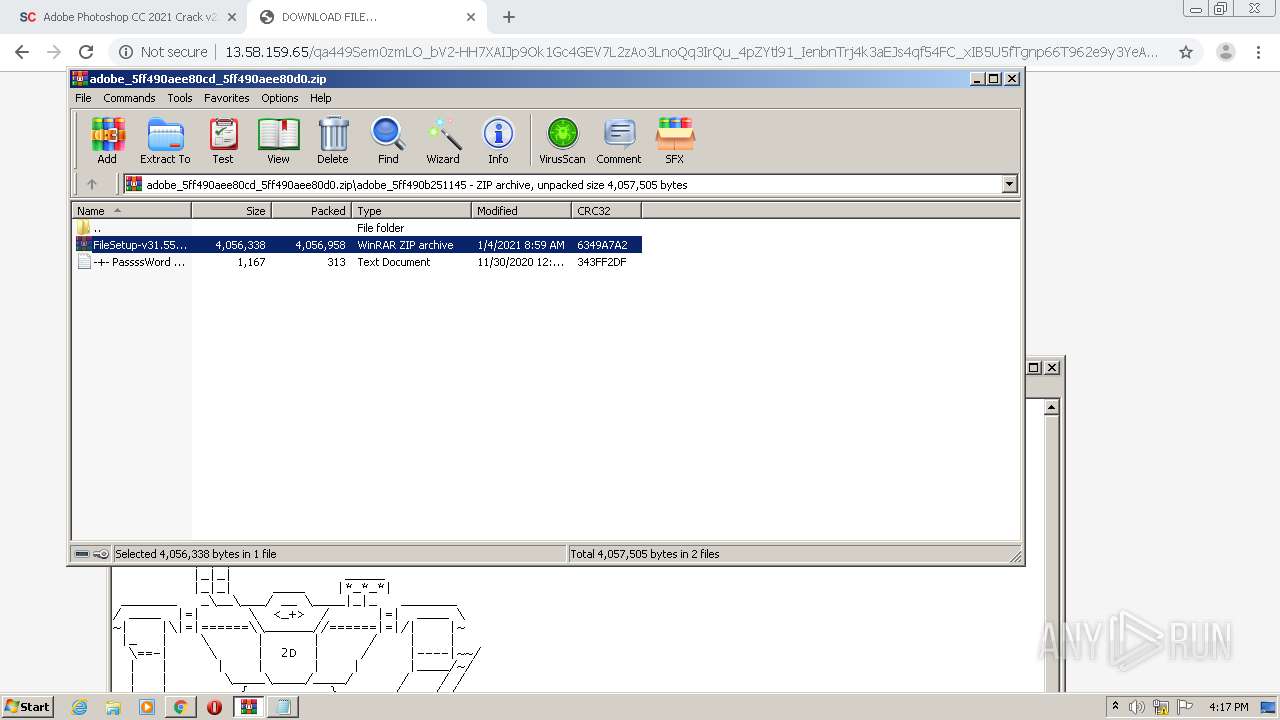Click the Chrome URL address bar
Viewport: 1280px width, 720px height.
pyautogui.click(x=690, y=52)
